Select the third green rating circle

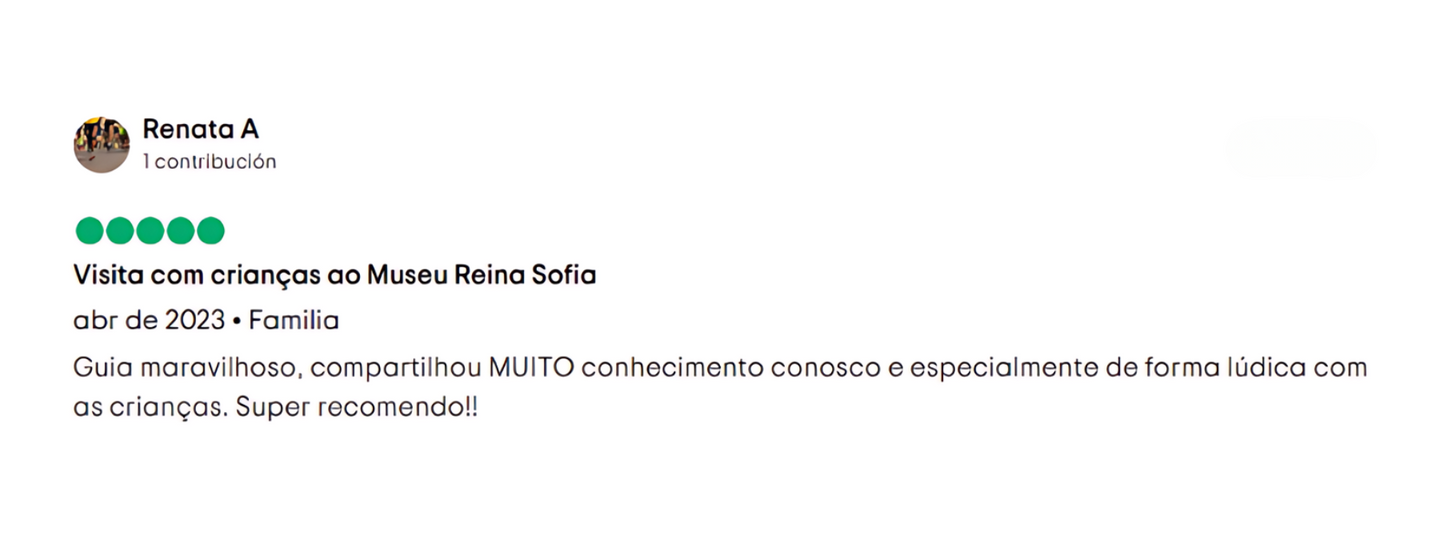pos(149,231)
